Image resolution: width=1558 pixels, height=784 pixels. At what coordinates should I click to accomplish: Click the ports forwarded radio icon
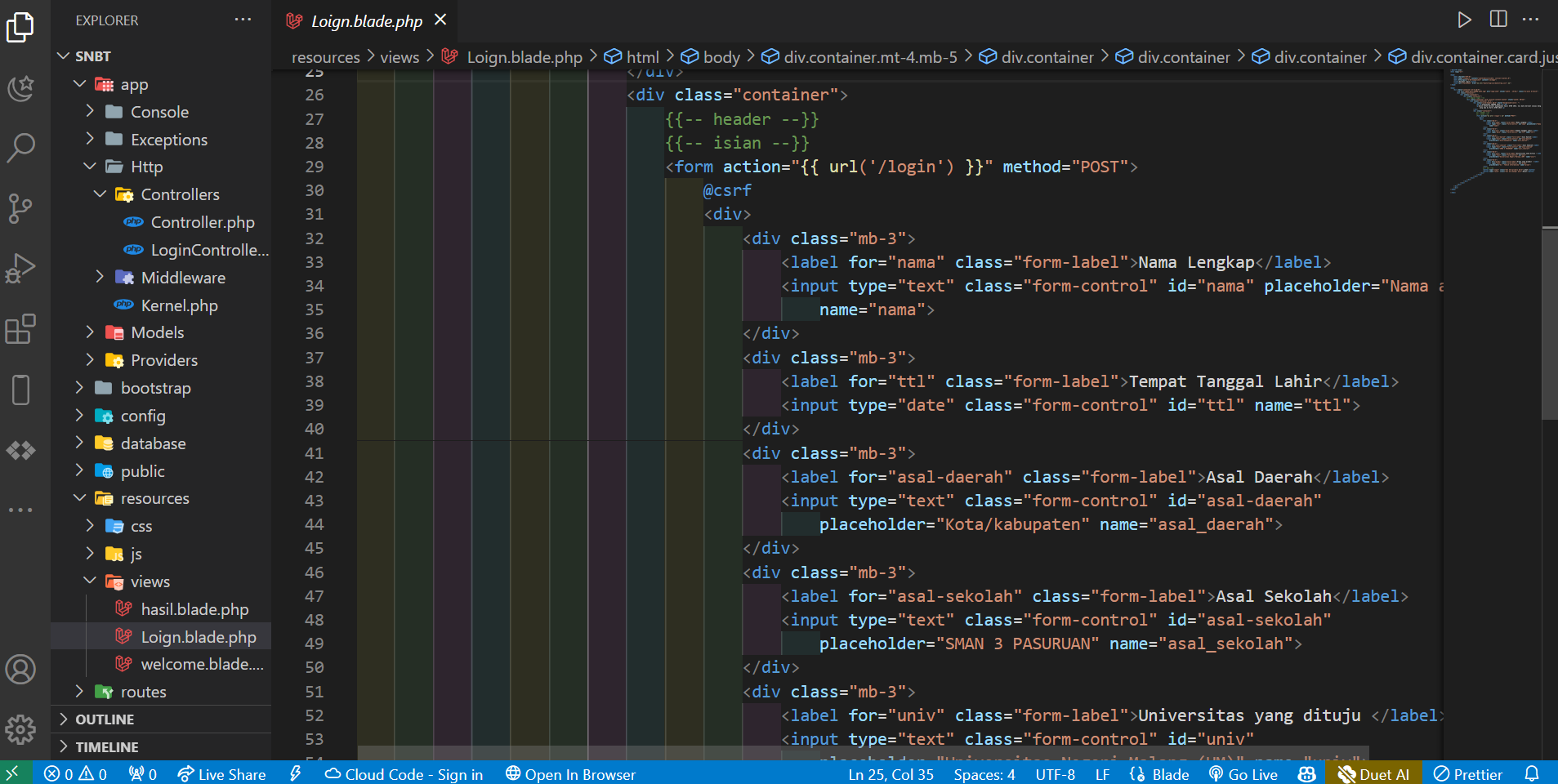143,774
